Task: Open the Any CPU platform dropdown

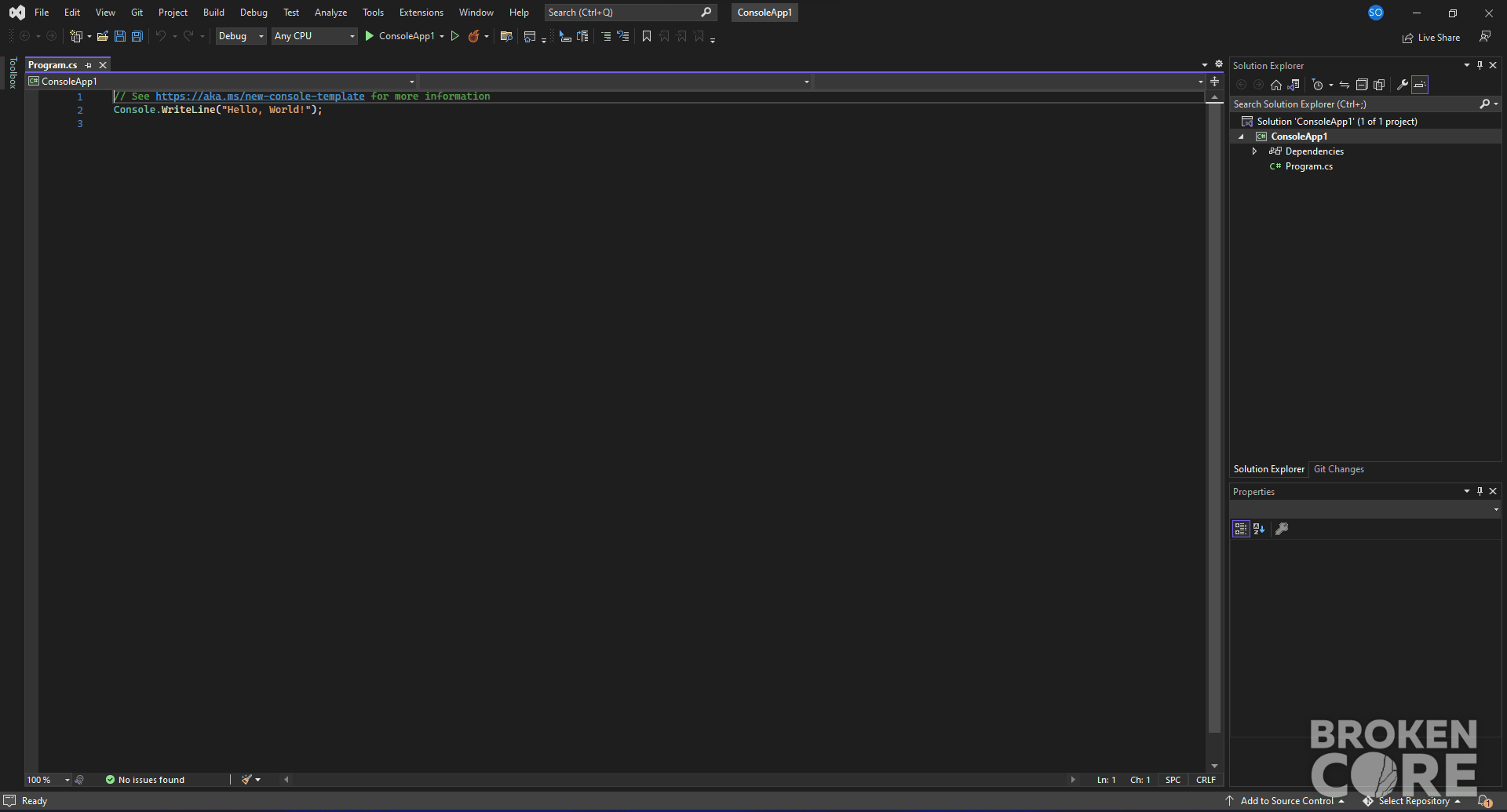Action: pos(315,36)
